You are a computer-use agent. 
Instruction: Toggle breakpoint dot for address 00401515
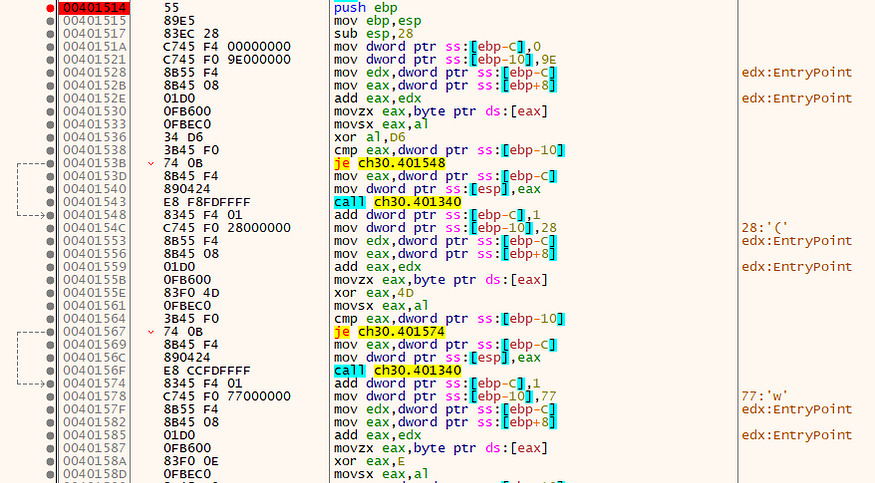click(50, 21)
